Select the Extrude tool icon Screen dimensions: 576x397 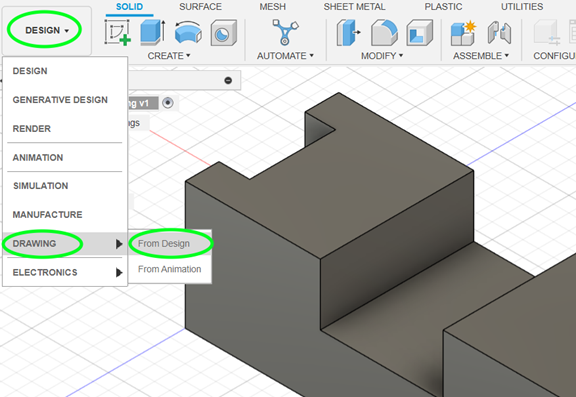(x=152, y=33)
